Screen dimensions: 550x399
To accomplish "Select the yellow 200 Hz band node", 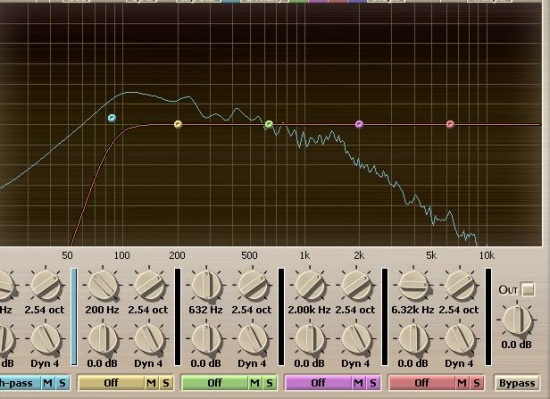I will [x=178, y=124].
